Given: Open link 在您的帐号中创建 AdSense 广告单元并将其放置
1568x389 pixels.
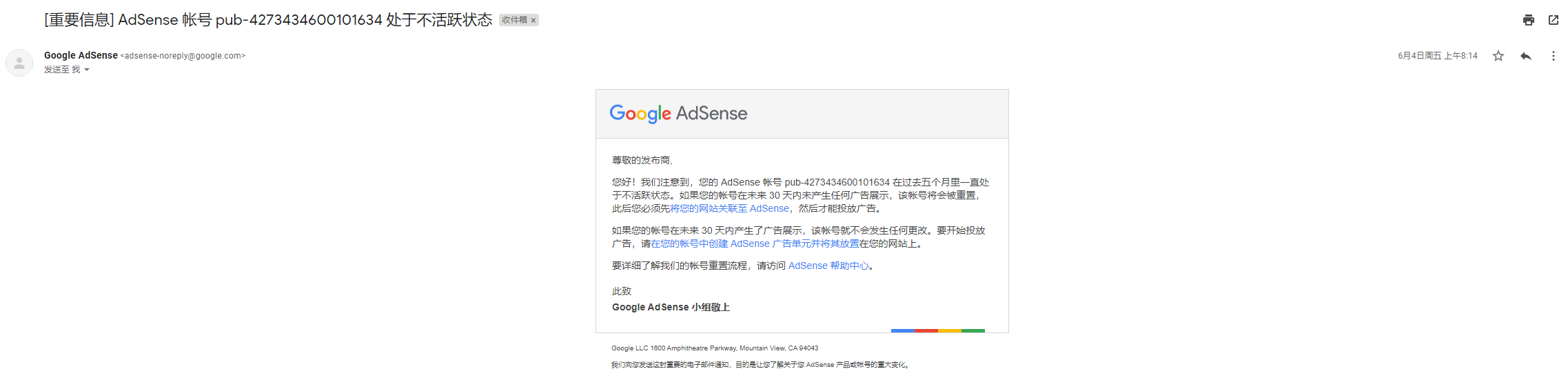Looking at the screenshot, I should coord(755,243).
